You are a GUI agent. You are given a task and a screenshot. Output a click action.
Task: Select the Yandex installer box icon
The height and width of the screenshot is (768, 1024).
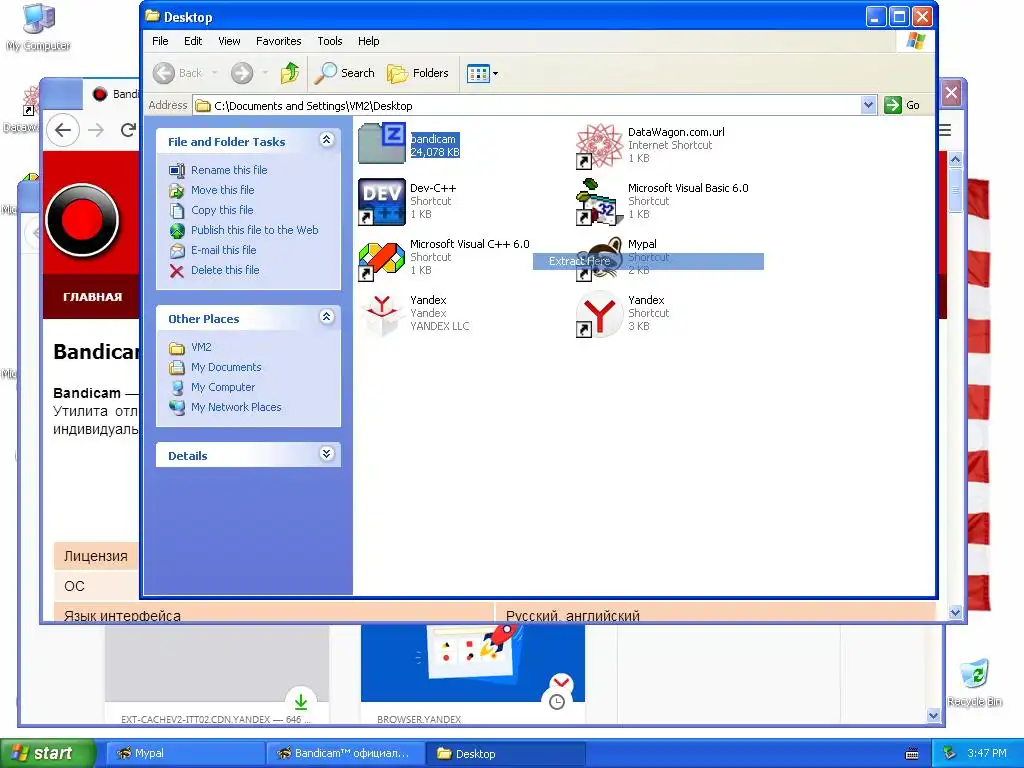(x=382, y=315)
